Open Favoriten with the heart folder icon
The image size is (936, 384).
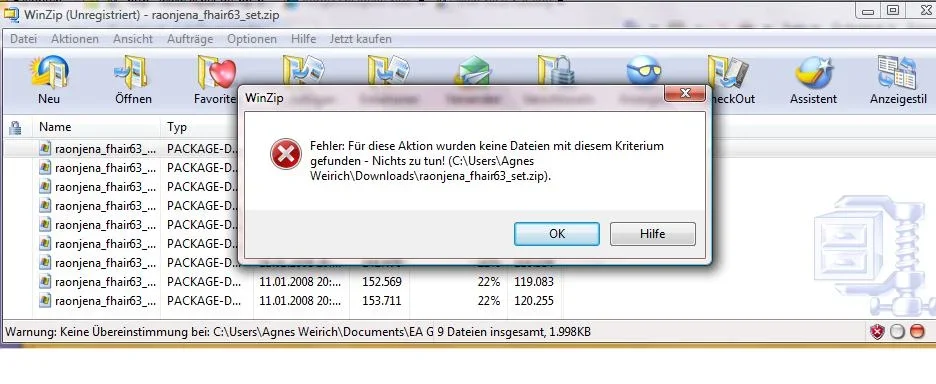(x=217, y=73)
